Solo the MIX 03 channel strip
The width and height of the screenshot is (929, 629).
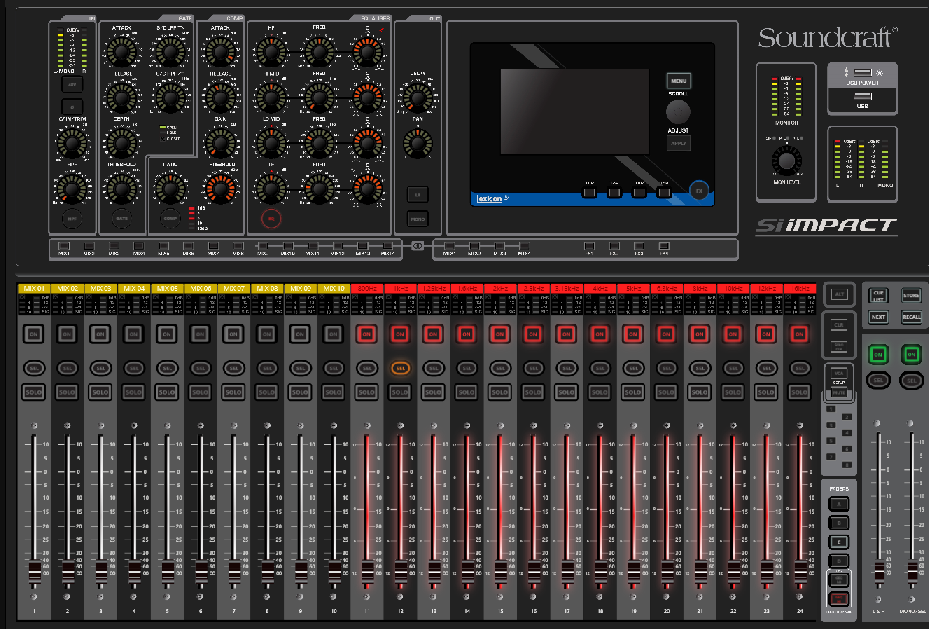(x=100, y=392)
